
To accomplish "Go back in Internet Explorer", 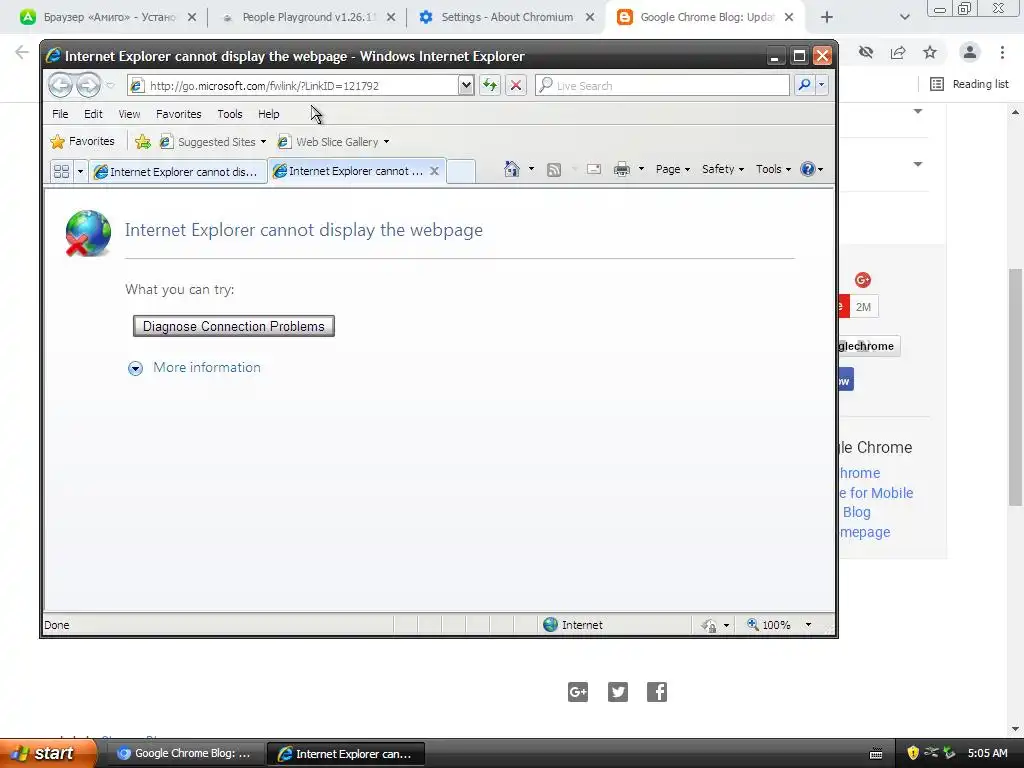I will tap(60, 85).
